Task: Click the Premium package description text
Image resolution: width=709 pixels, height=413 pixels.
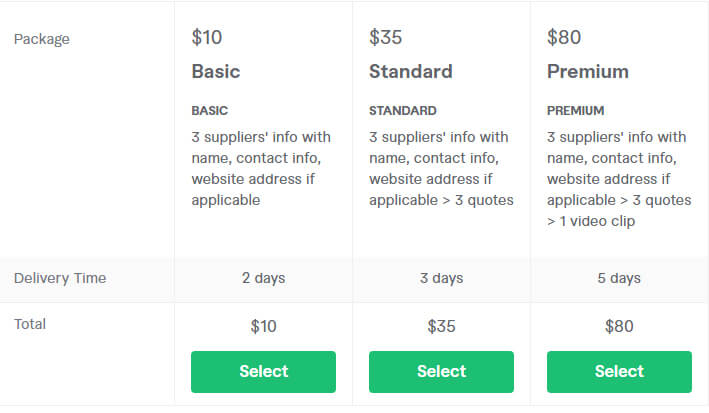Action: click(x=618, y=178)
